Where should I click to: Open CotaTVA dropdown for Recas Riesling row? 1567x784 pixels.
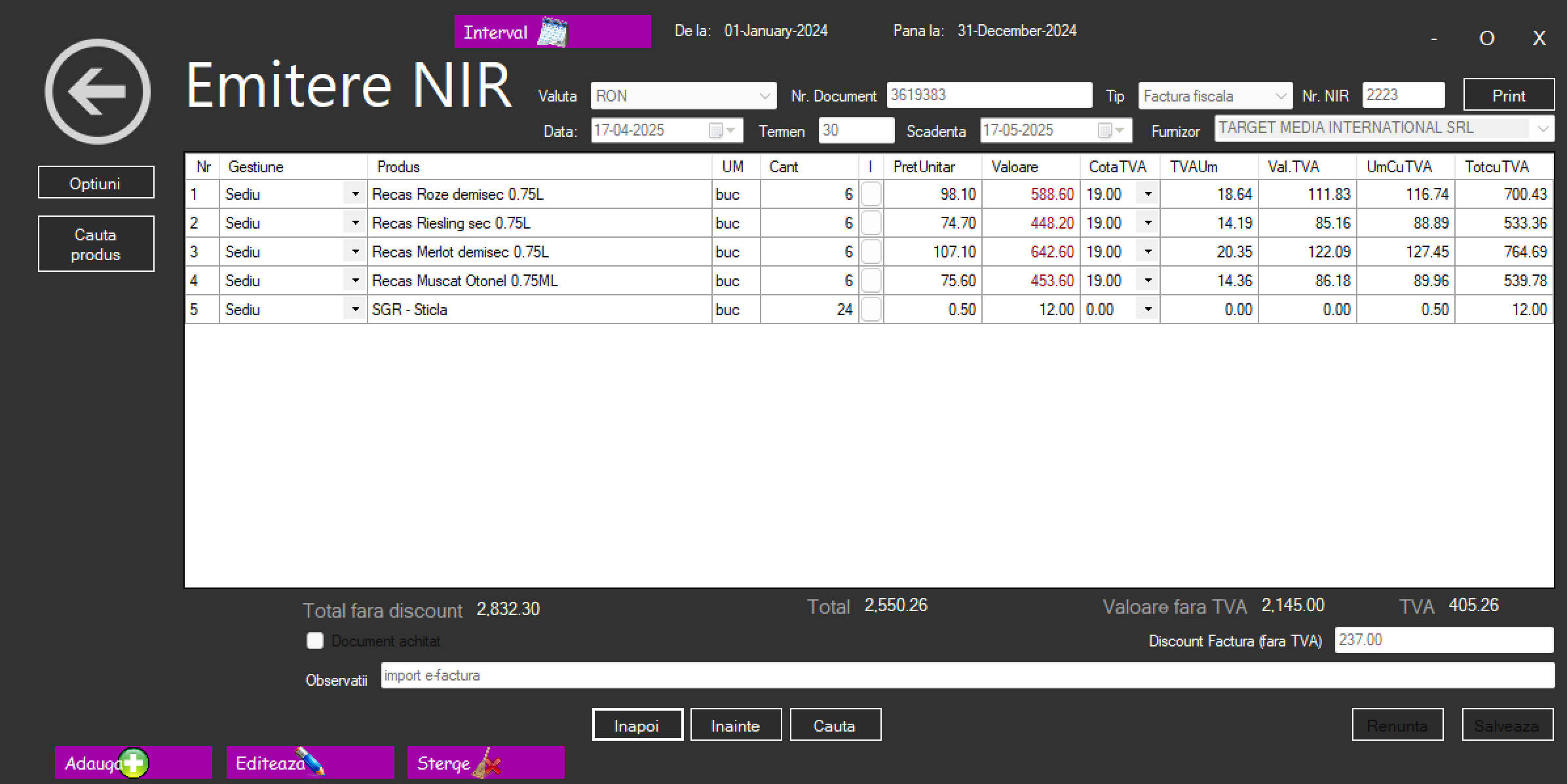(1148, 223)
